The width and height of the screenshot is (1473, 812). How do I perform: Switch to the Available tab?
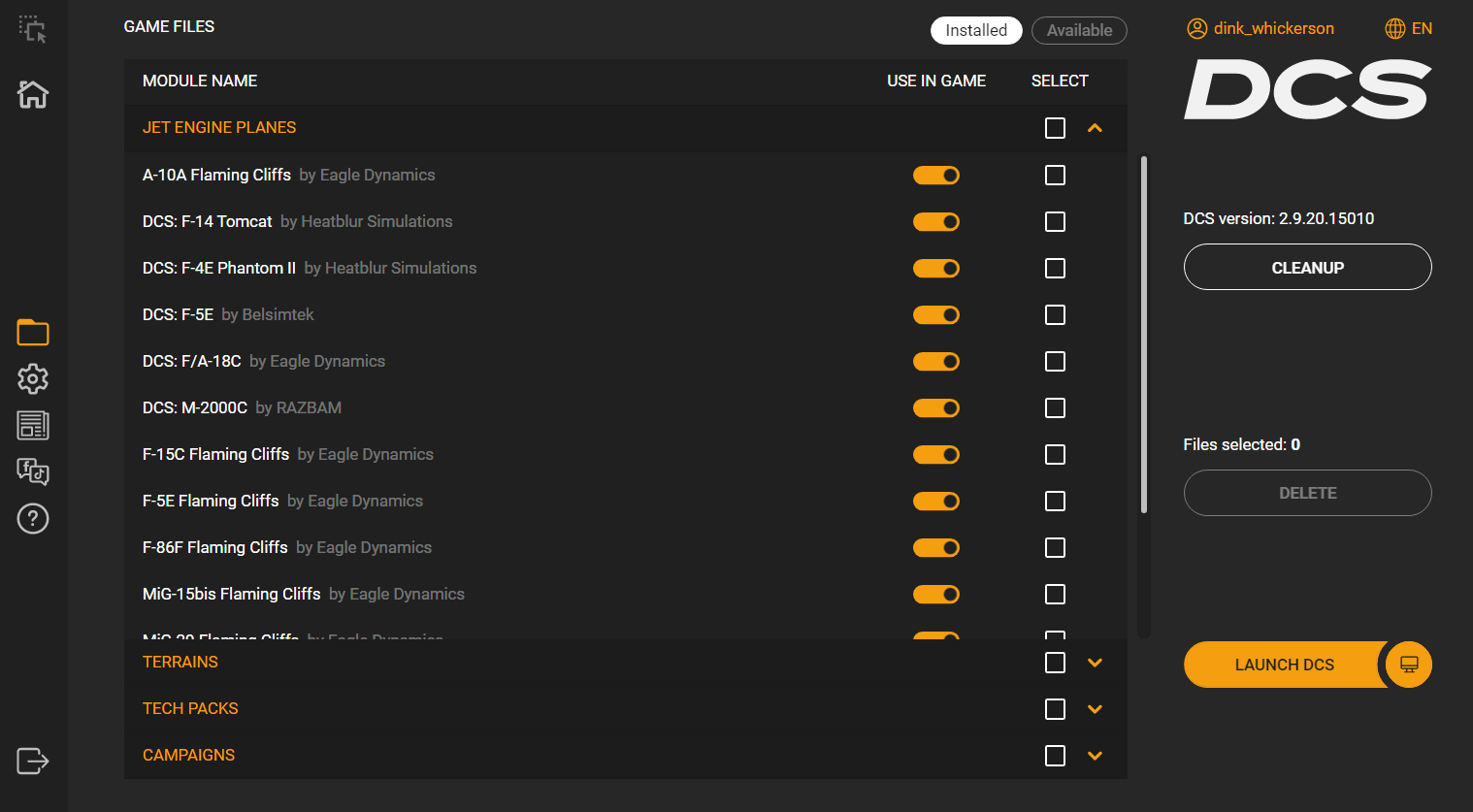click(x=1079, y=30)
